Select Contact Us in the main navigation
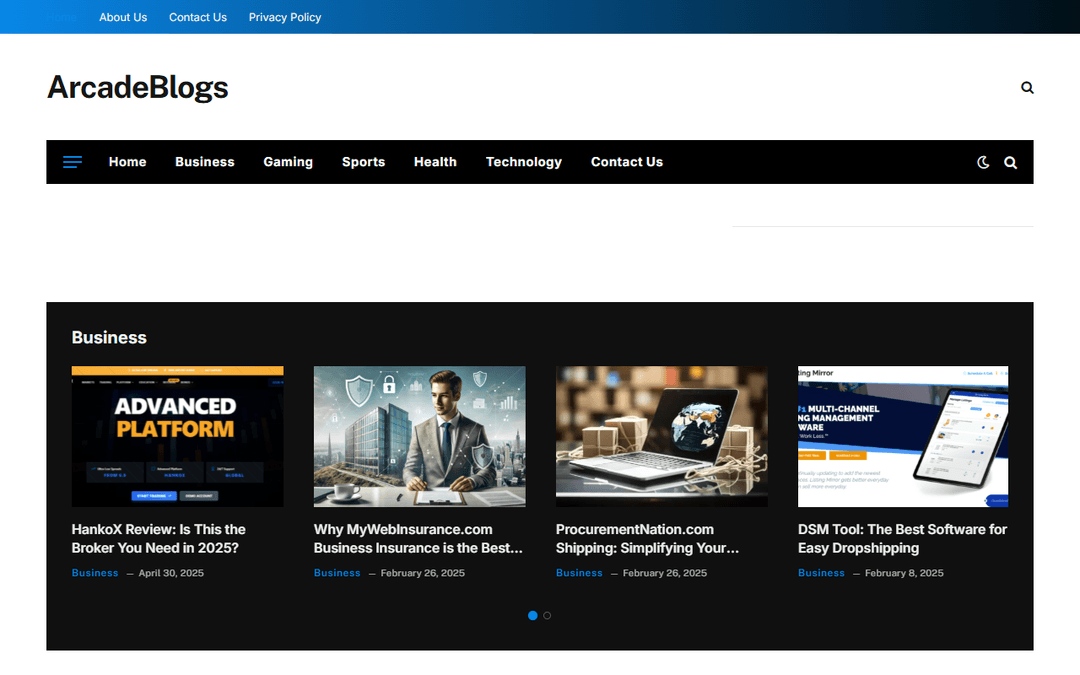Image resolution: width=1080 pixels, height=675 pixels. tap(627, 162)
